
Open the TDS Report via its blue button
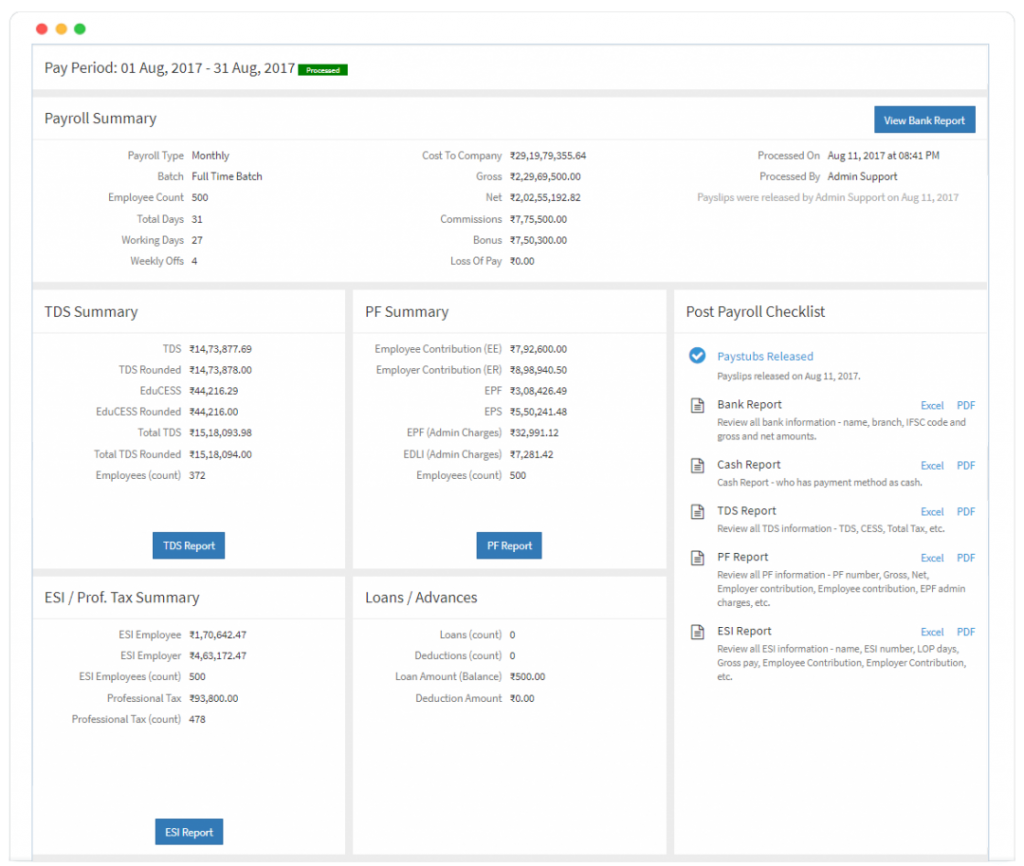click(x=188, y=546)
